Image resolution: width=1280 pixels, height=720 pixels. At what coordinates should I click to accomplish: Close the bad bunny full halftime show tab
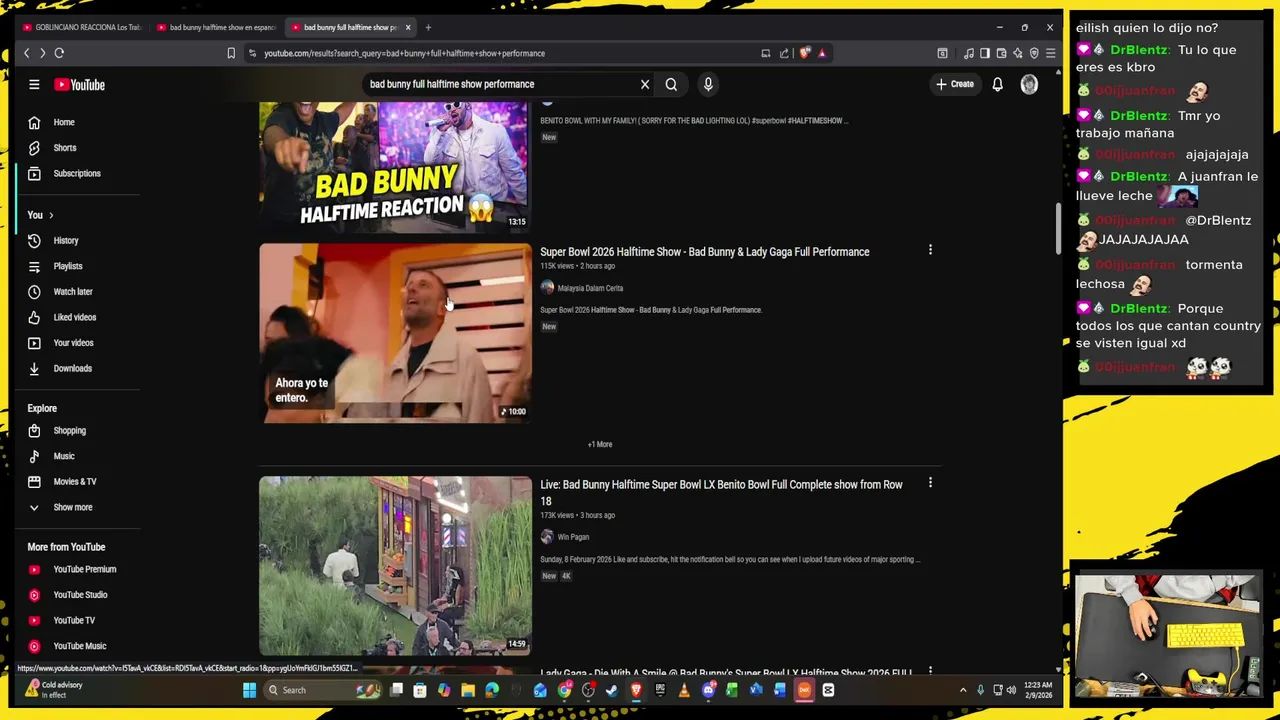coord(408,28)
